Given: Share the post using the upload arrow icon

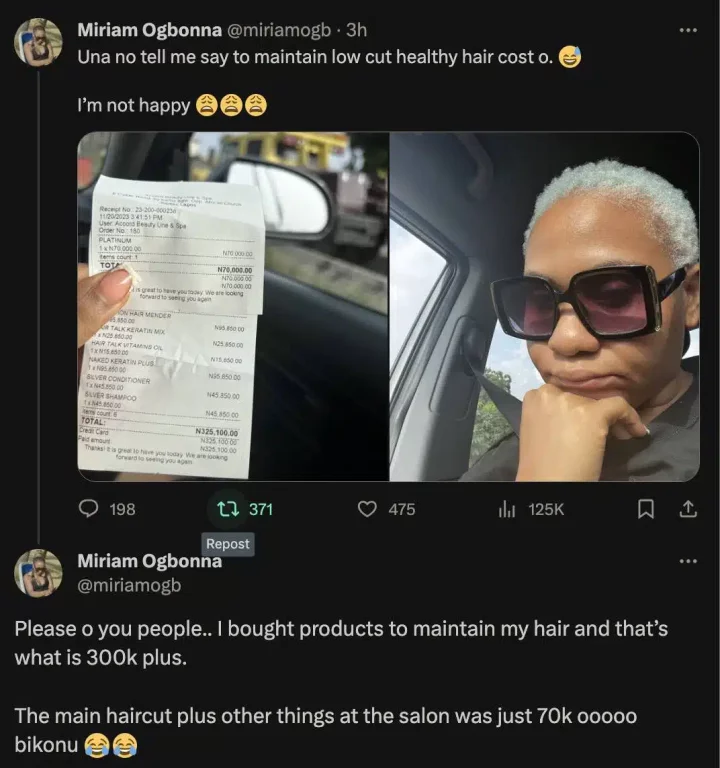Looking at the screenshot, I should coord(688,509).
